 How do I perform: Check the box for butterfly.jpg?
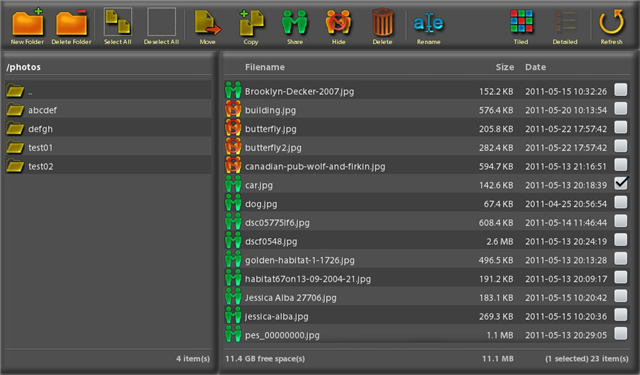(x=621, y=127)
